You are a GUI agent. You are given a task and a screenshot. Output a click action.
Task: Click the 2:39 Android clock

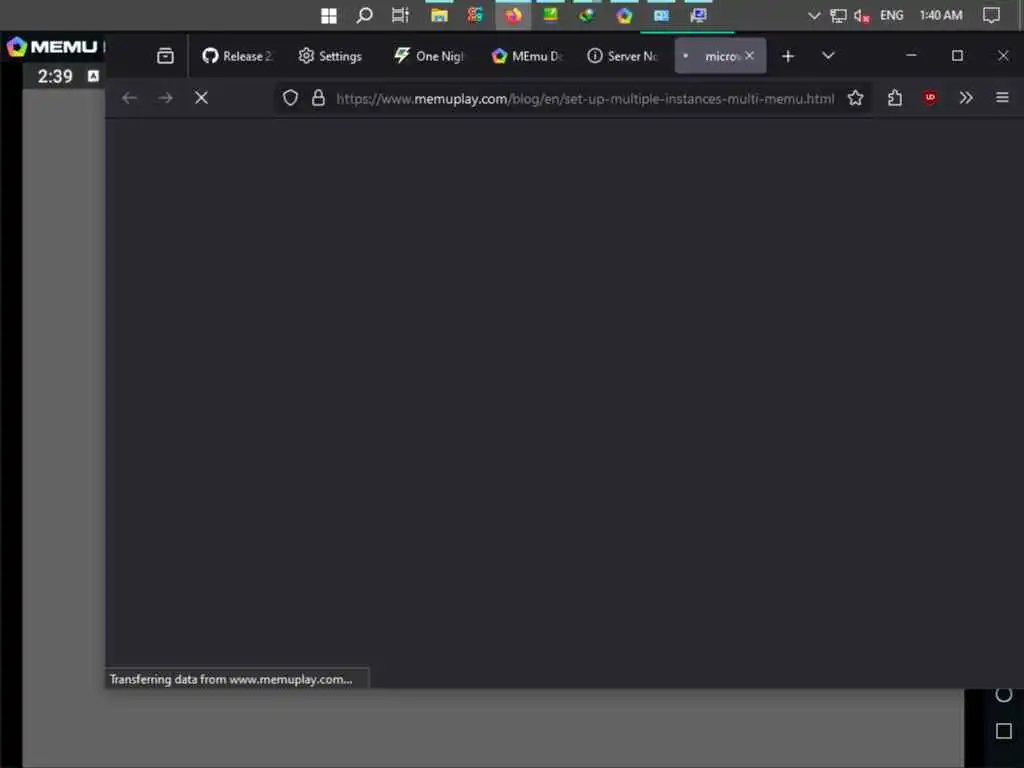click(x=55, y=76)
